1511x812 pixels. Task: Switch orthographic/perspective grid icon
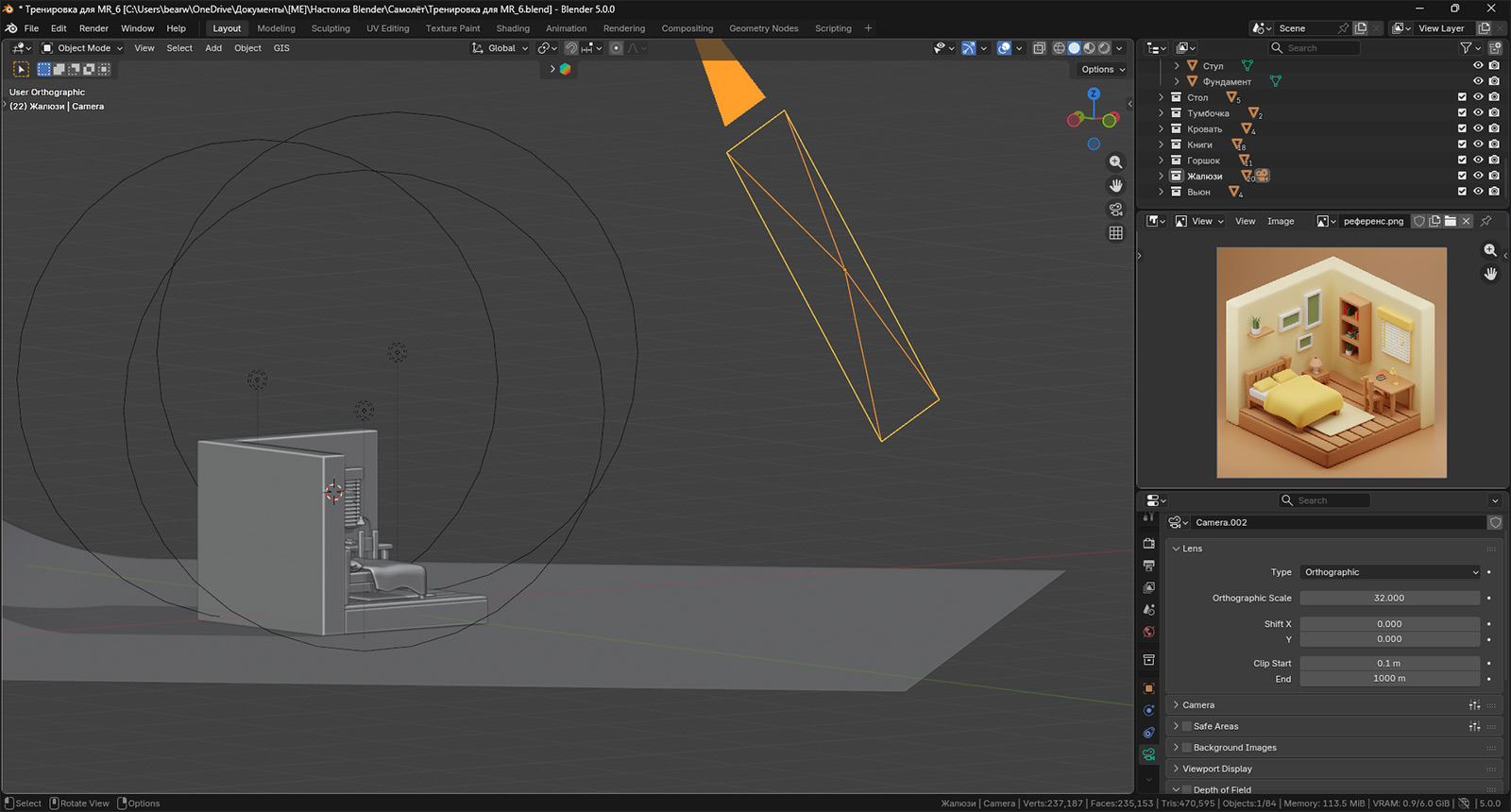pyautogui.click(x=1115, y=233)
